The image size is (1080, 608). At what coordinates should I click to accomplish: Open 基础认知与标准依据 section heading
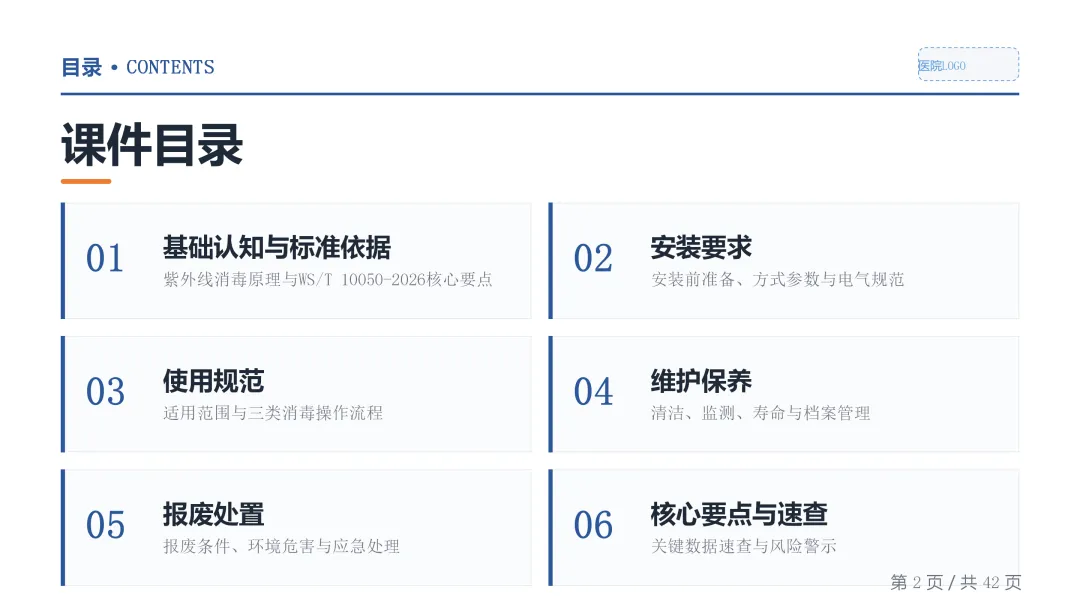pos(277,248)
